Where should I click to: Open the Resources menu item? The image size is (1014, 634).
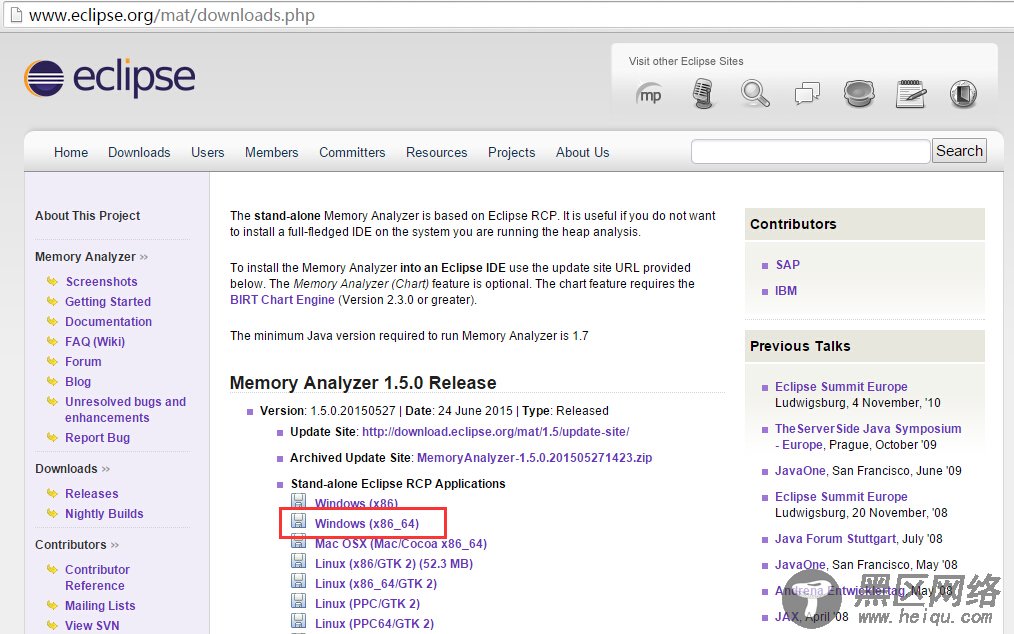pos(437,153)
